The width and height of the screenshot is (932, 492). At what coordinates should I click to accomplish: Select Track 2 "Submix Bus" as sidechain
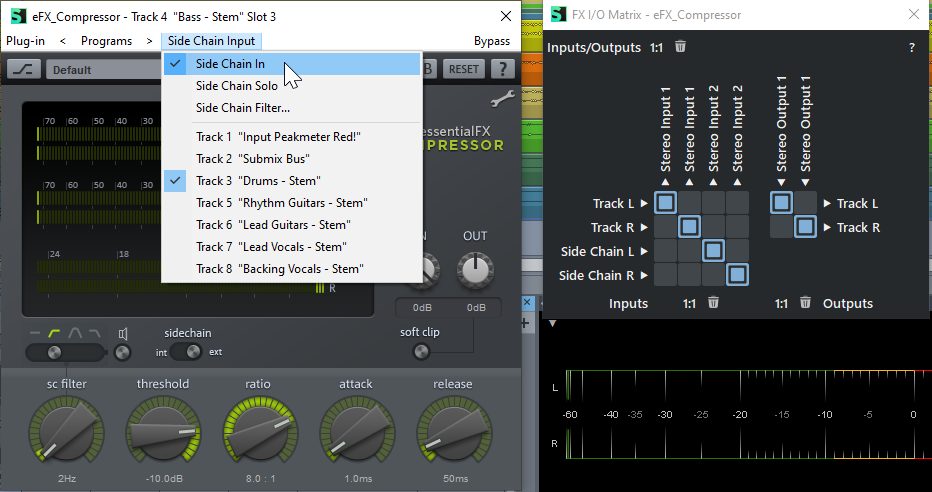pyautogui.click(x=292, y=159)
